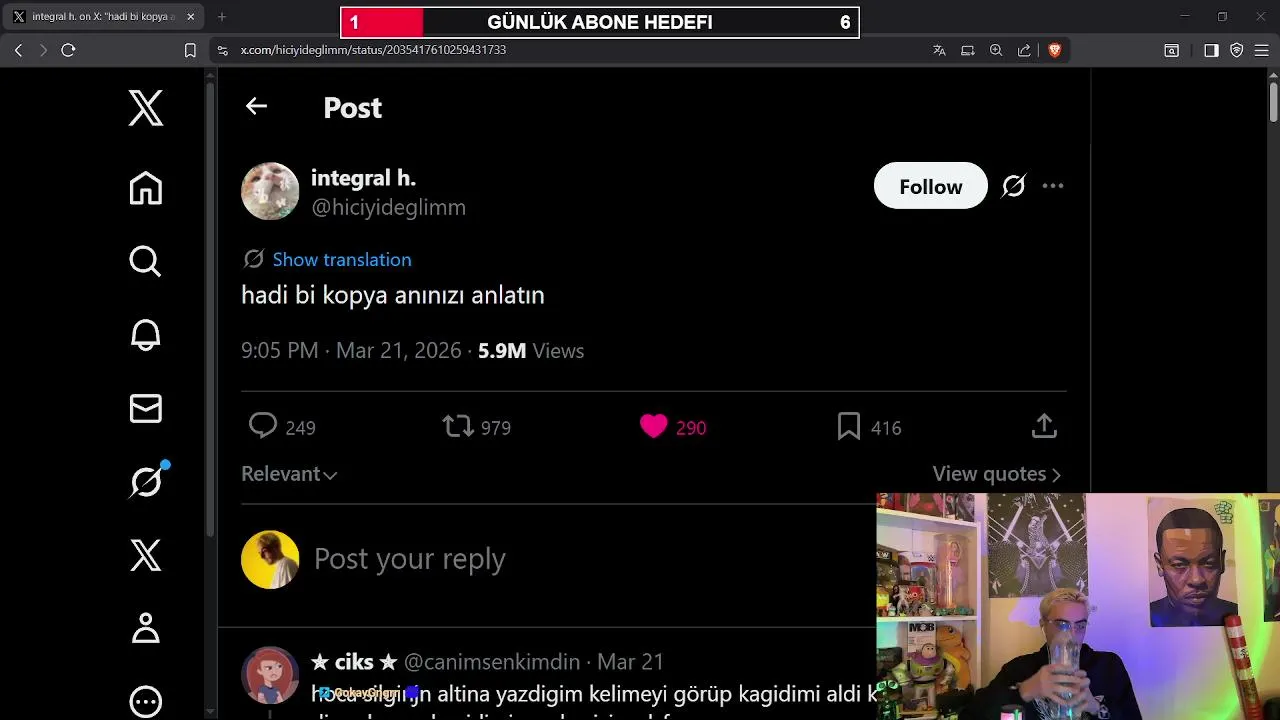Click the Show translation link

click(342, 259)
